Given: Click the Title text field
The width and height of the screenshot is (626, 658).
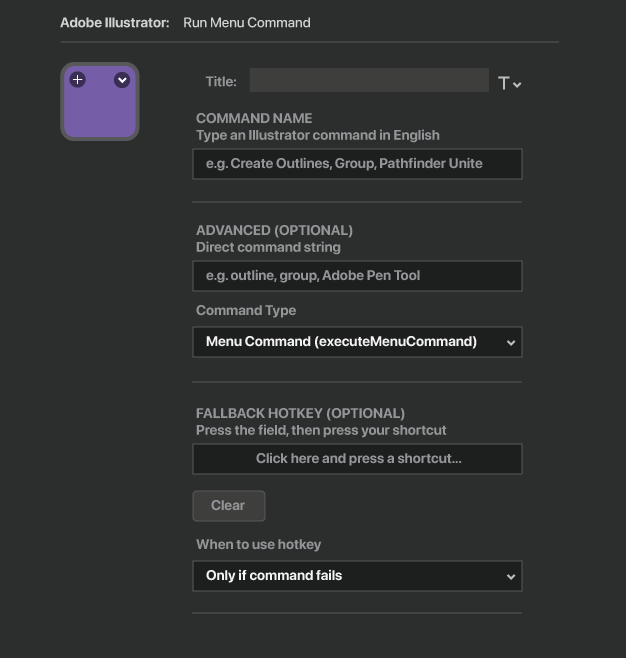Looking at the screenshot, I should [369, 80].
